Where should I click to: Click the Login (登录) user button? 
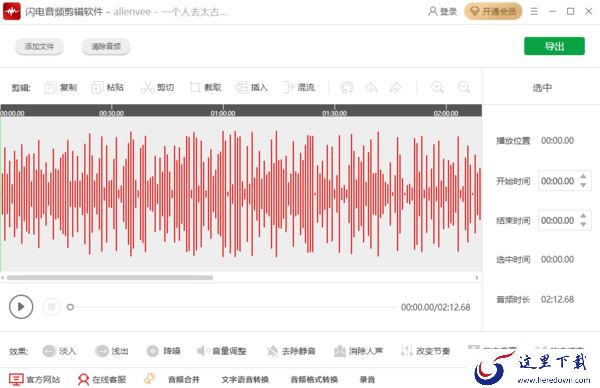pyautogui.click(x=442, y=11)
